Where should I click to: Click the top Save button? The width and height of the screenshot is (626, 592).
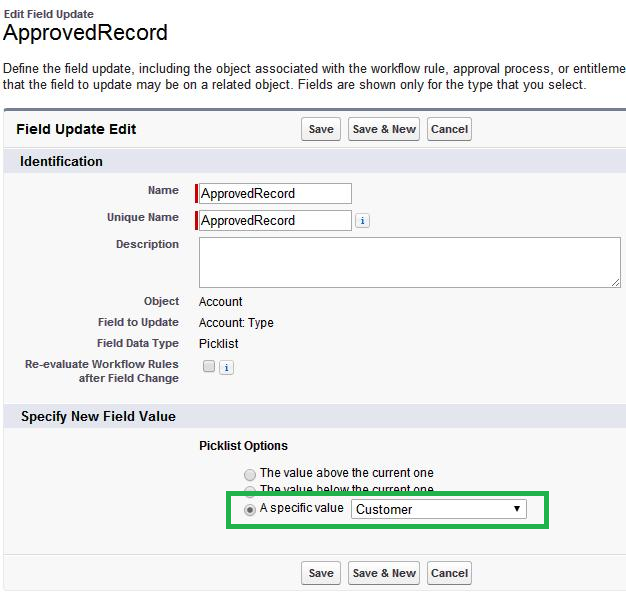[321, 129]
